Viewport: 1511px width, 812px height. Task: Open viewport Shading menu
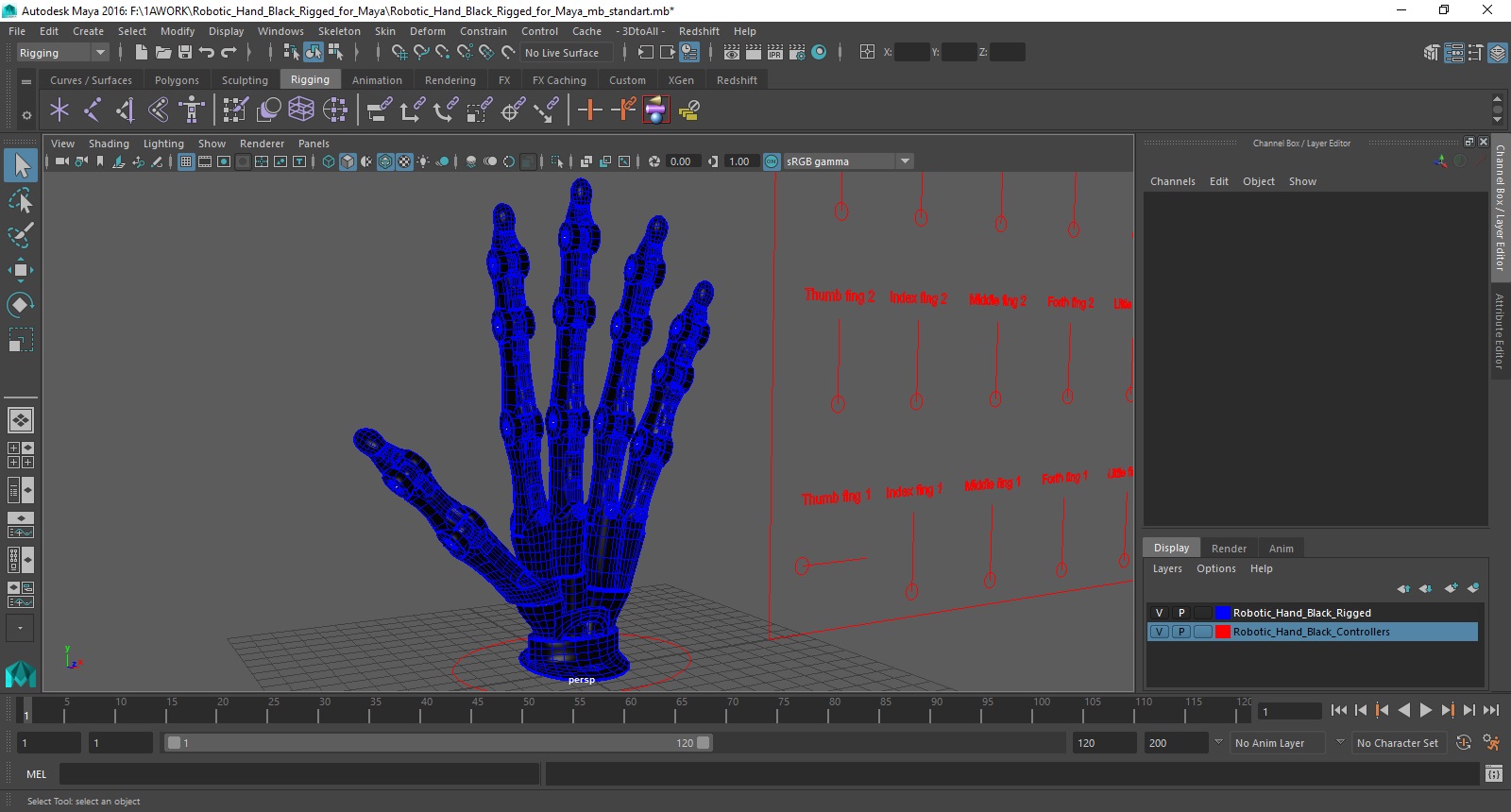pyautogui.click(x=109, y=144)
